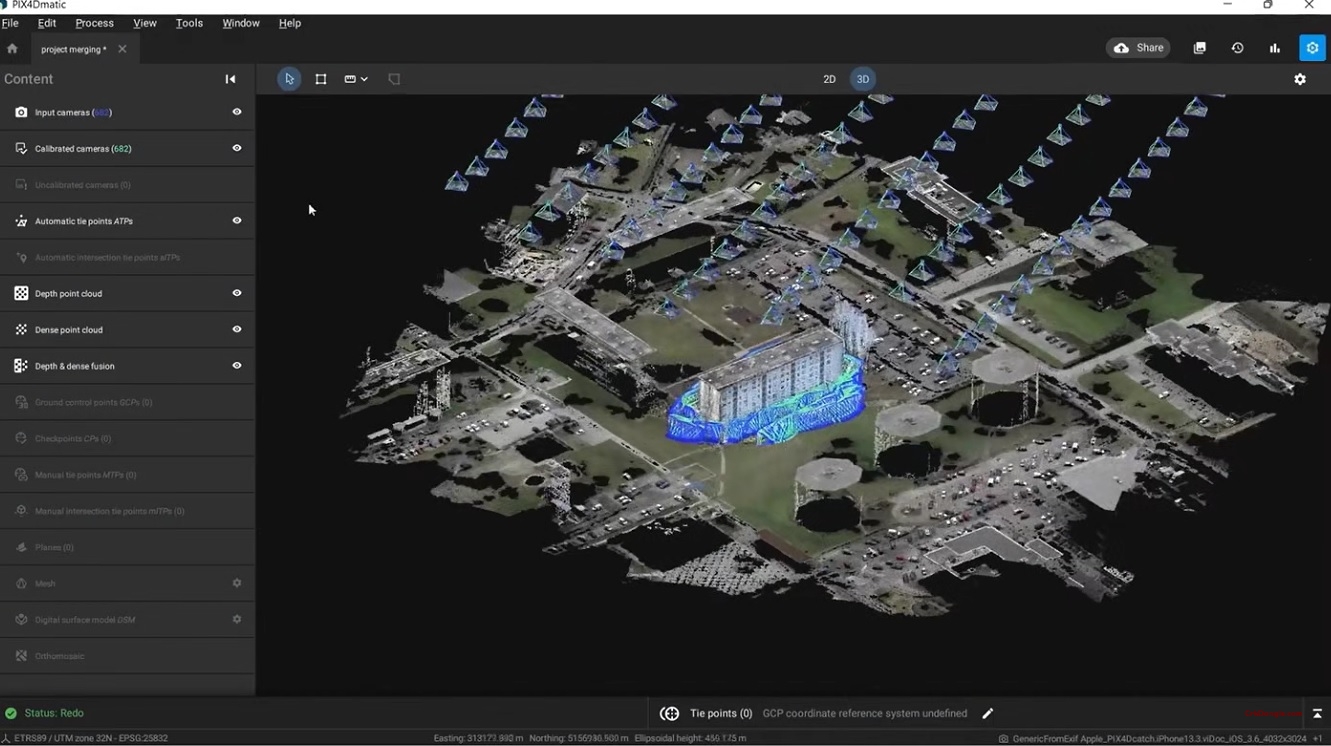1331x746 pixels.
Task: Open project history from the top bar
Action: (1237, 47)
